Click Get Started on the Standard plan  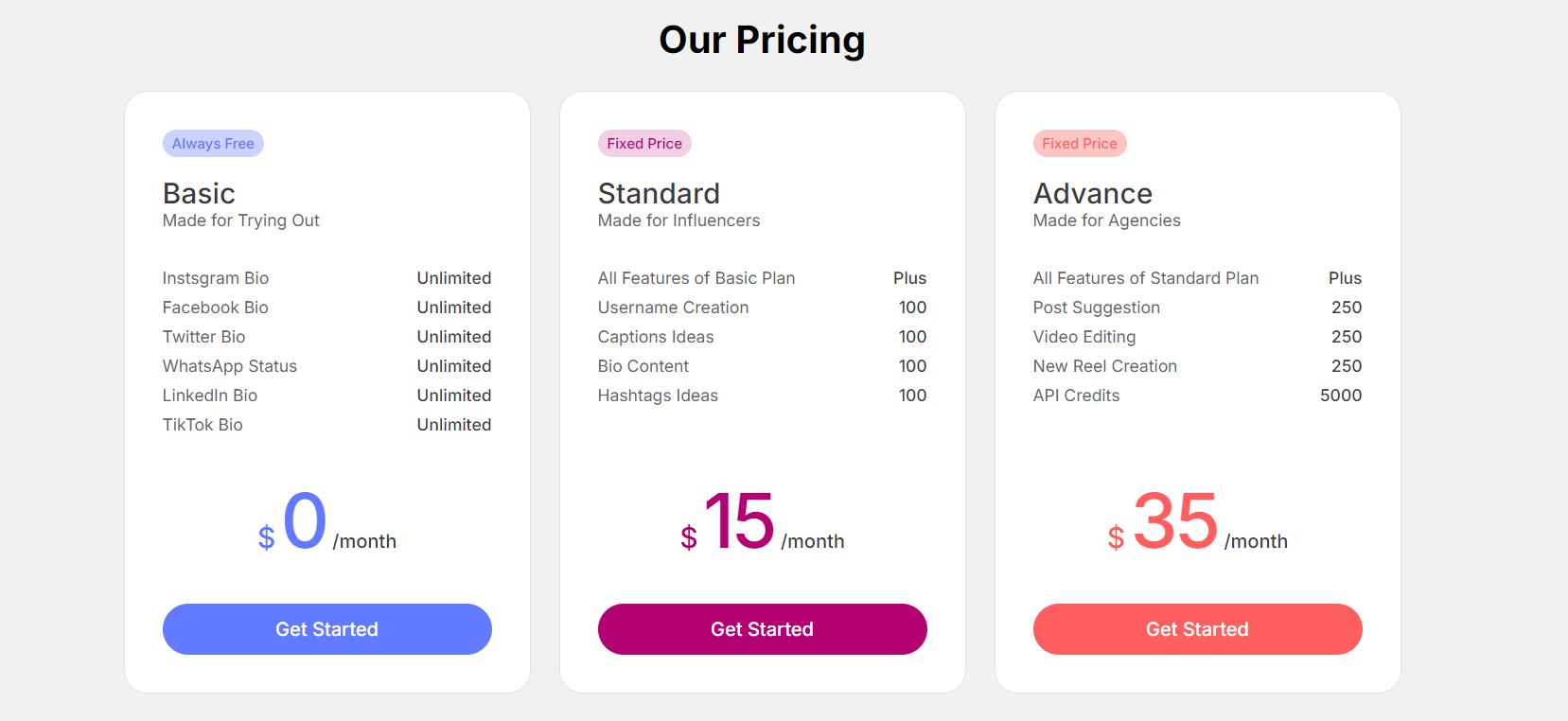[x=762, y=629]
